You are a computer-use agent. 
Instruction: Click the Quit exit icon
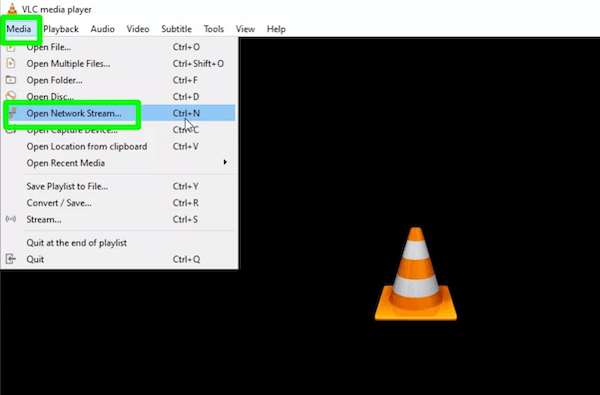[11, 259]
